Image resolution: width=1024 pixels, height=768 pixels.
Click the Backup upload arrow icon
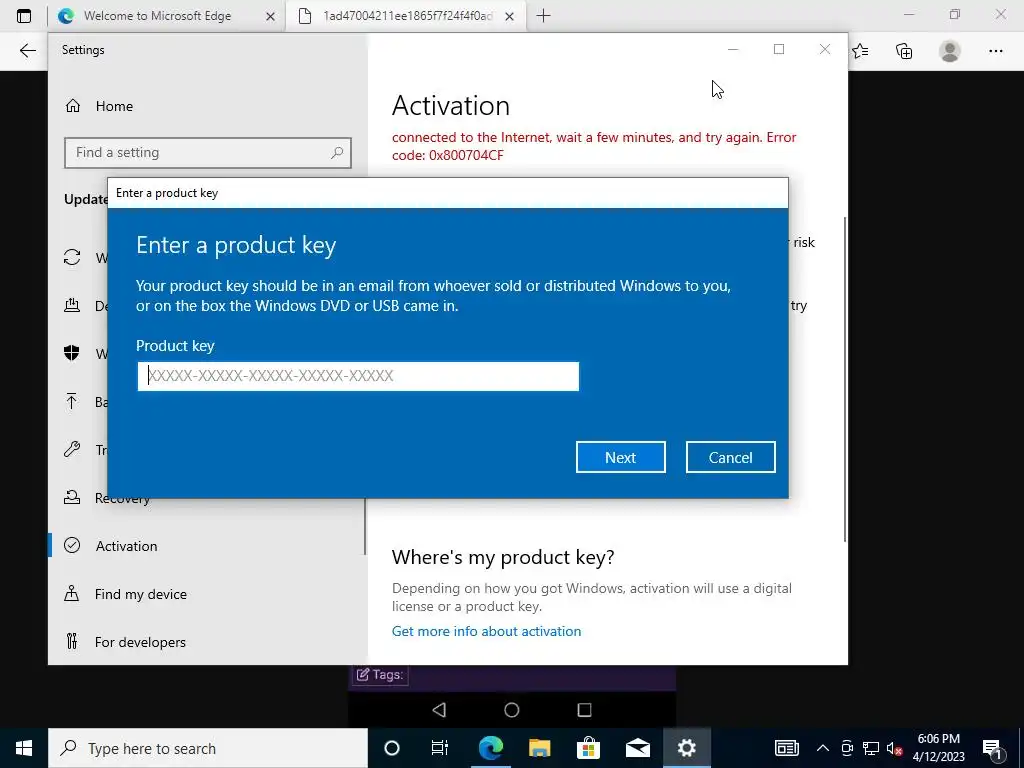(x=72, y=401)
